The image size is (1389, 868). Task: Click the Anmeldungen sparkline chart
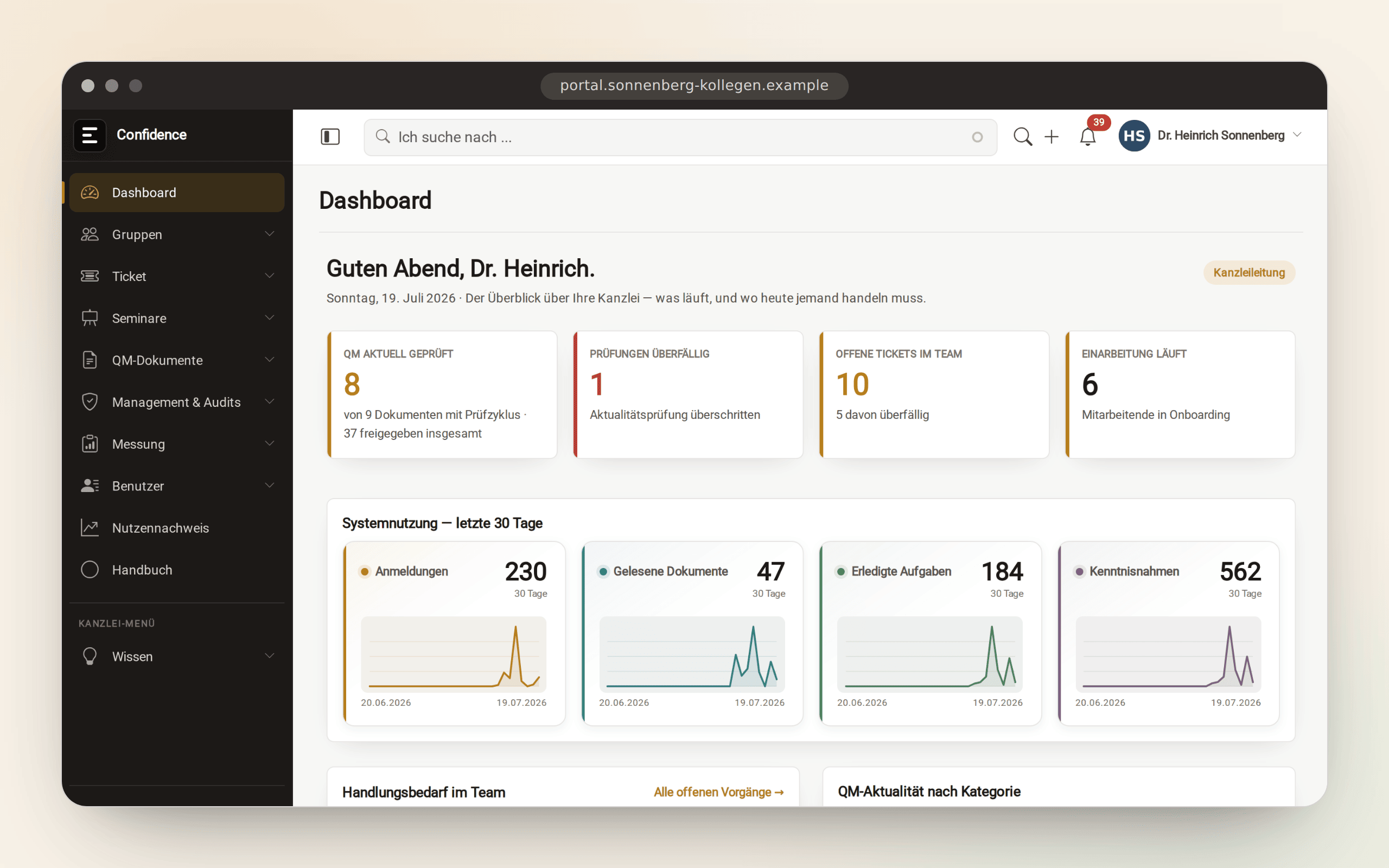pos(454,654)
